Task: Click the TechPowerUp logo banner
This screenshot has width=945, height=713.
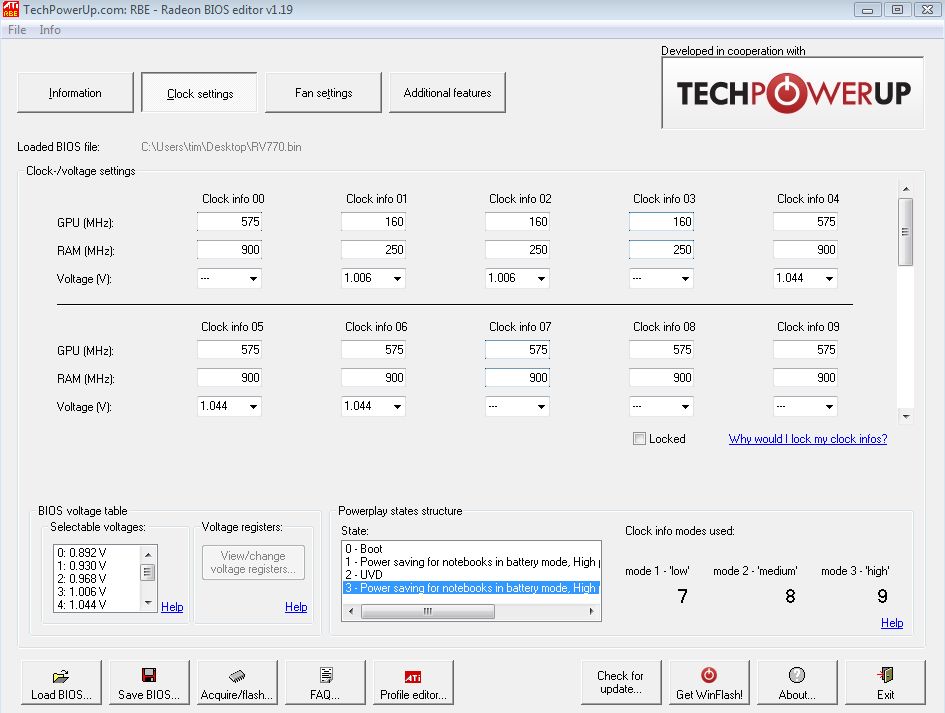Action: point(793,93)
